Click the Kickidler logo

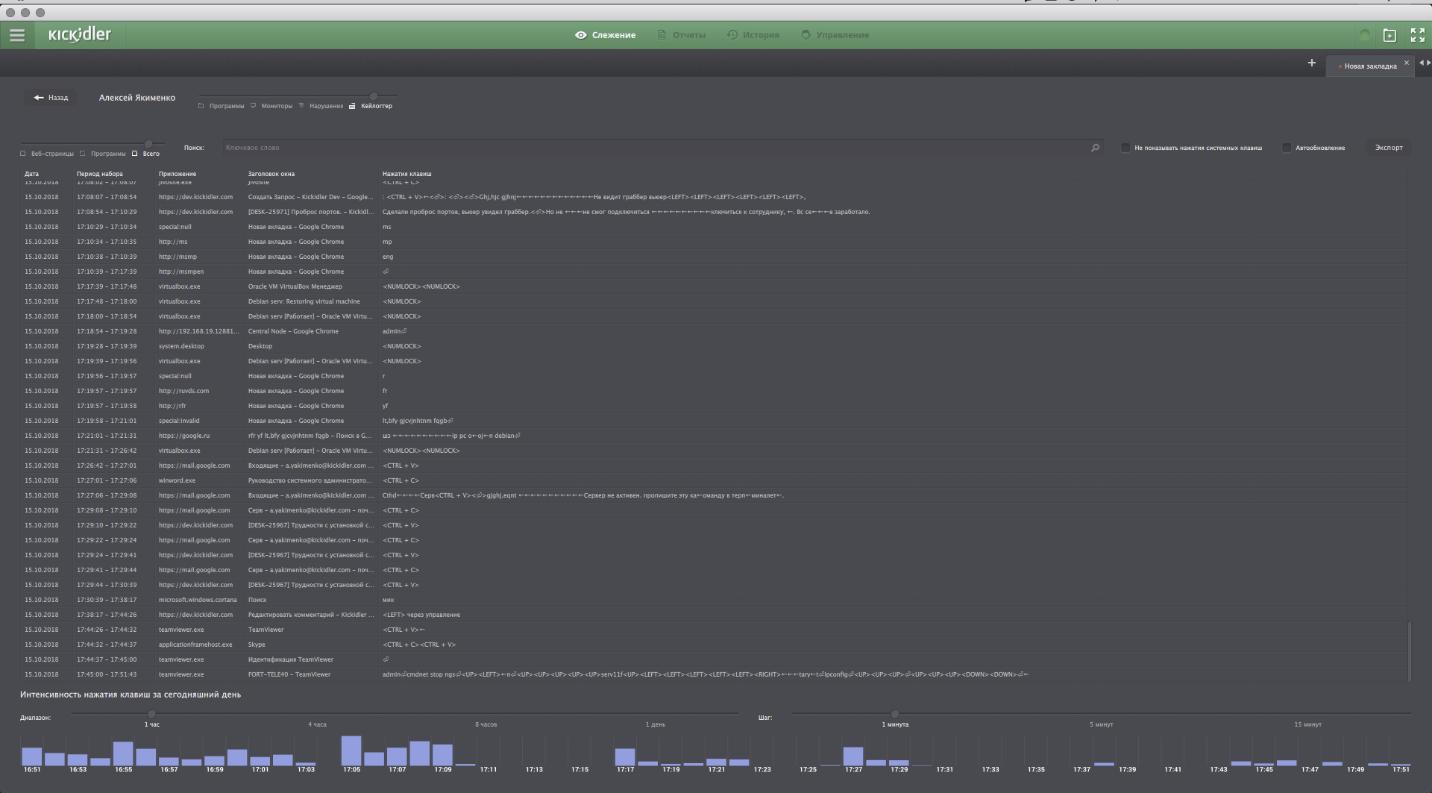(x=80, y=35)
